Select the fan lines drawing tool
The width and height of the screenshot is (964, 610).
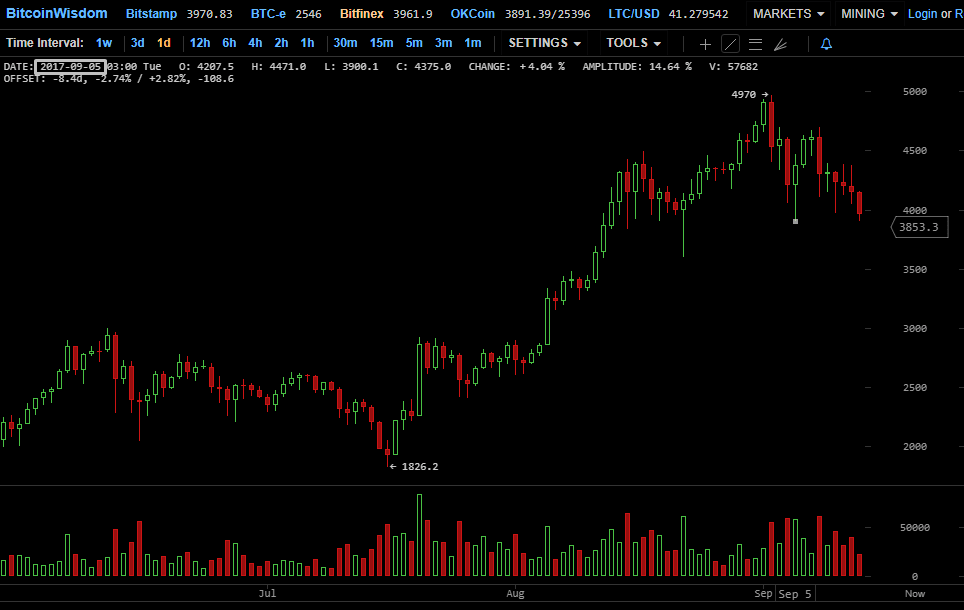pyautogui.click(x=781, y=44)
